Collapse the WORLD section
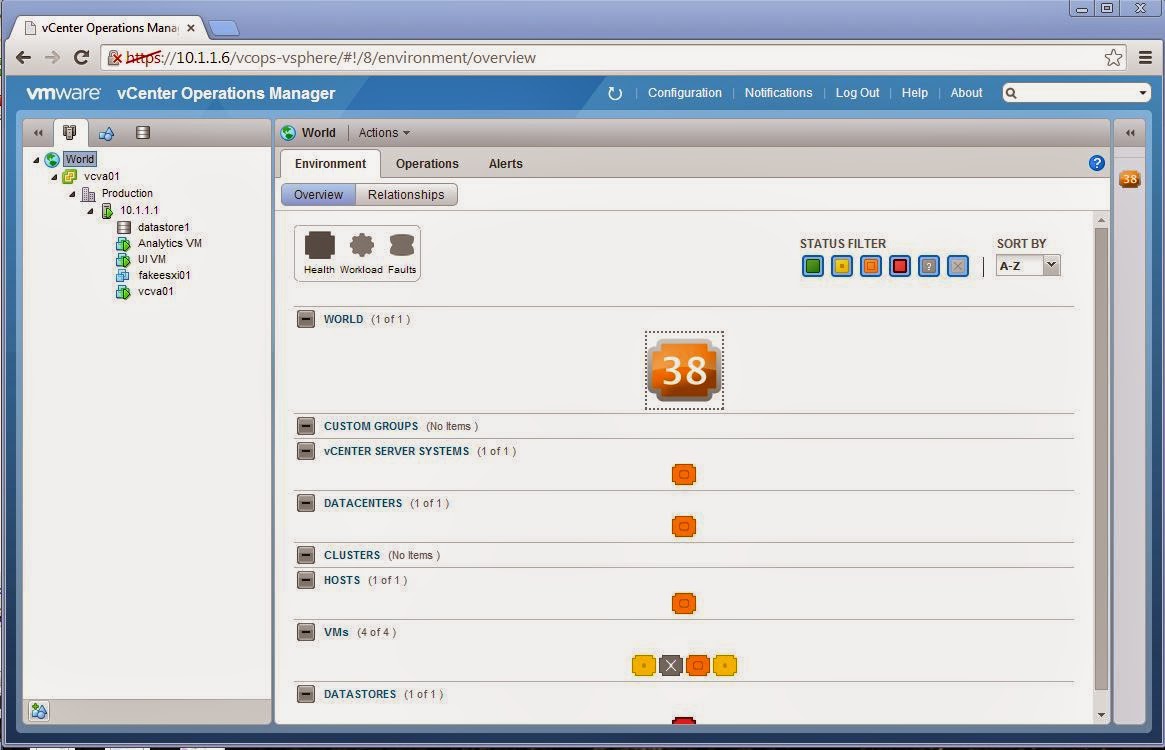Viewport: 1165px width, 750px height. (x=305, y=319)
